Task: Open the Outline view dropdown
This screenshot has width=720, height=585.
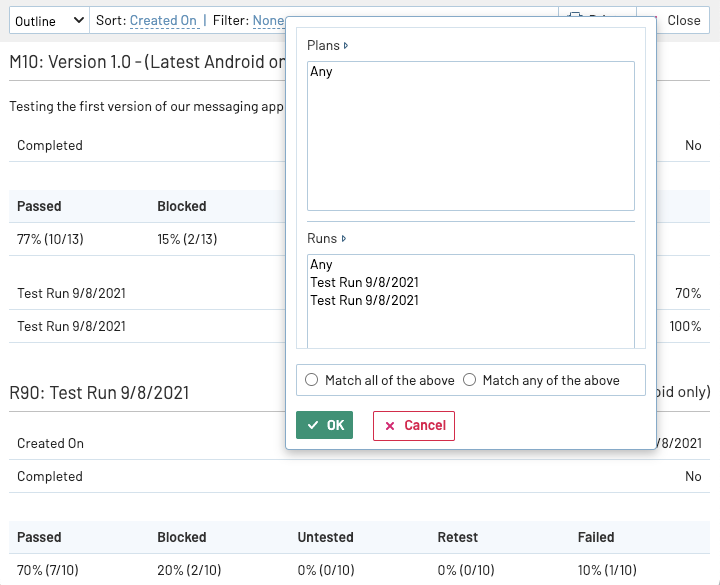Action: (49, 20)
